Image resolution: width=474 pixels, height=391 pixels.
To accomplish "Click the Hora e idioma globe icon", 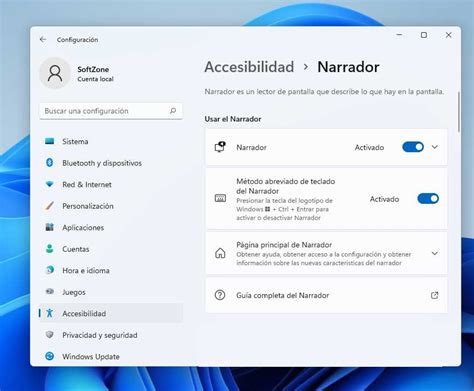I will (50, 270).
